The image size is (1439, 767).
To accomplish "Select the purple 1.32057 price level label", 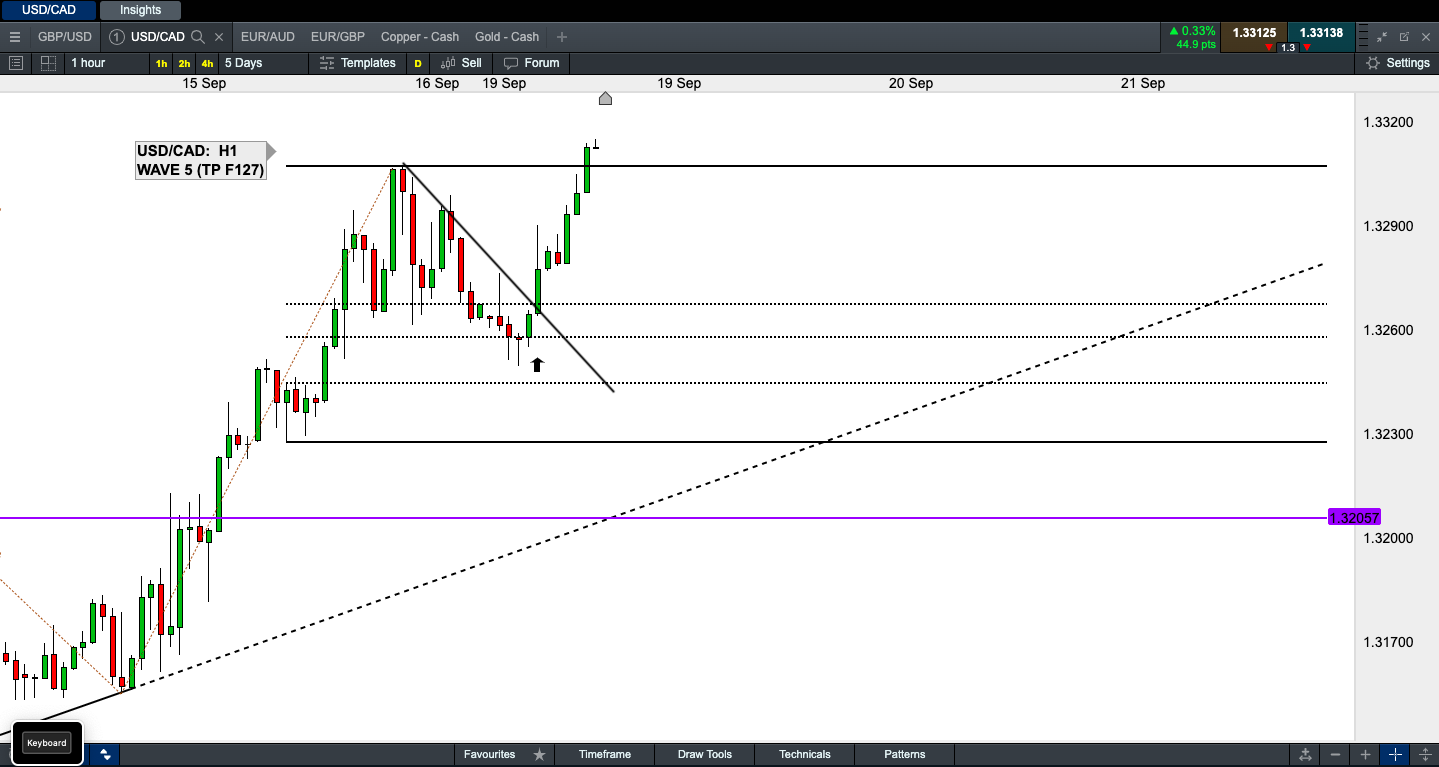I will [1354, 518].
